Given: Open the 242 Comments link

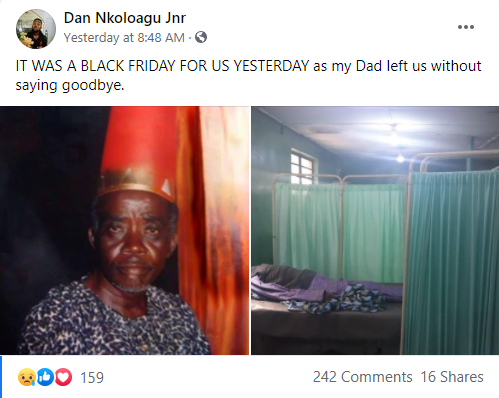Looking at the screenshot, I should [x=363, y=377].
